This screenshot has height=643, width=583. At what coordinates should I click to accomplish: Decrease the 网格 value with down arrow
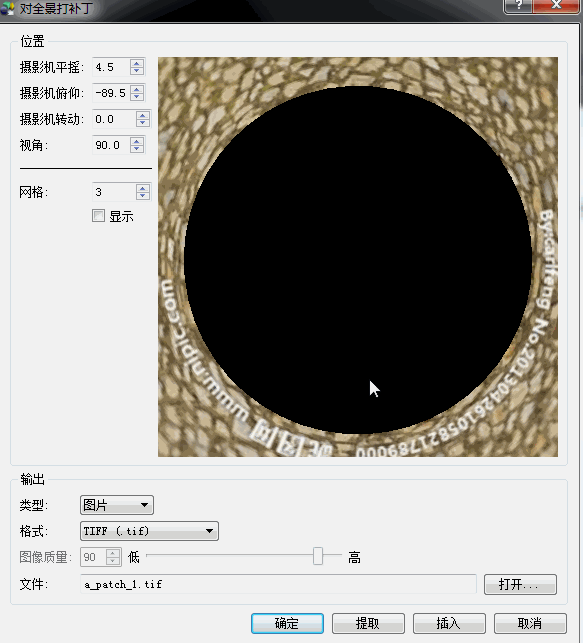pos(143,195)
